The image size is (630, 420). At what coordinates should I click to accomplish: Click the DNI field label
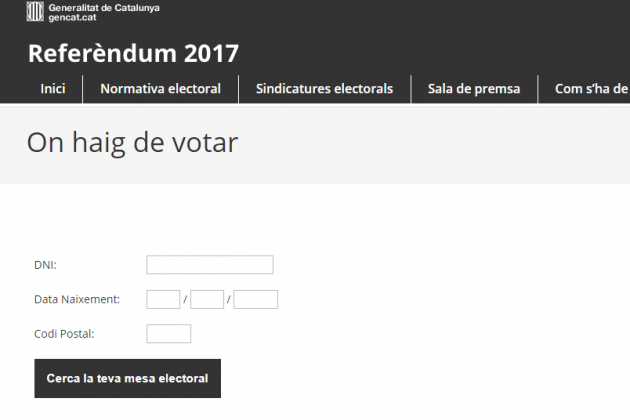click(x=45, y=265)
